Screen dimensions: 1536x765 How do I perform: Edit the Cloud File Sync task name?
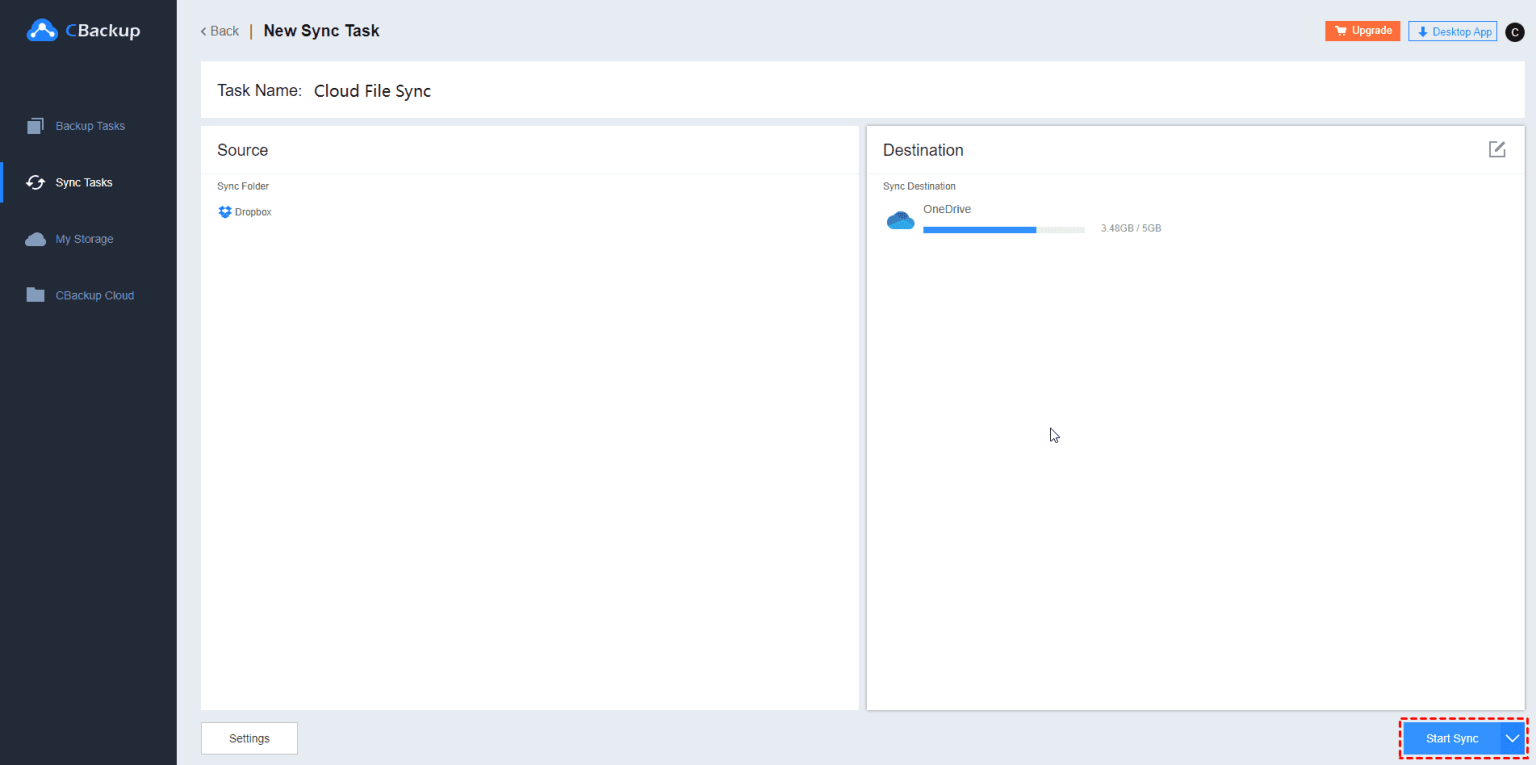tap(372, 90)
